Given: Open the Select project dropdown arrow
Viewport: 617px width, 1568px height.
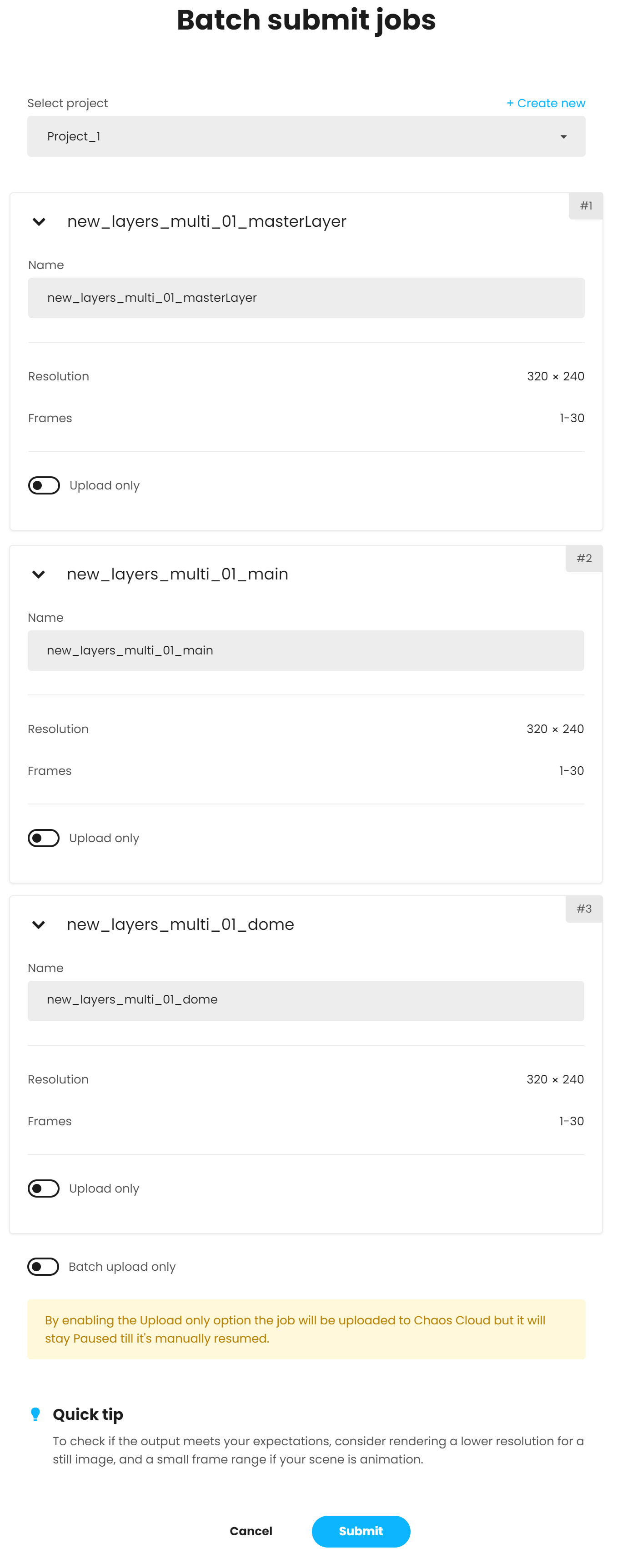Looking at the screenshot, I should tap(563, 137).
